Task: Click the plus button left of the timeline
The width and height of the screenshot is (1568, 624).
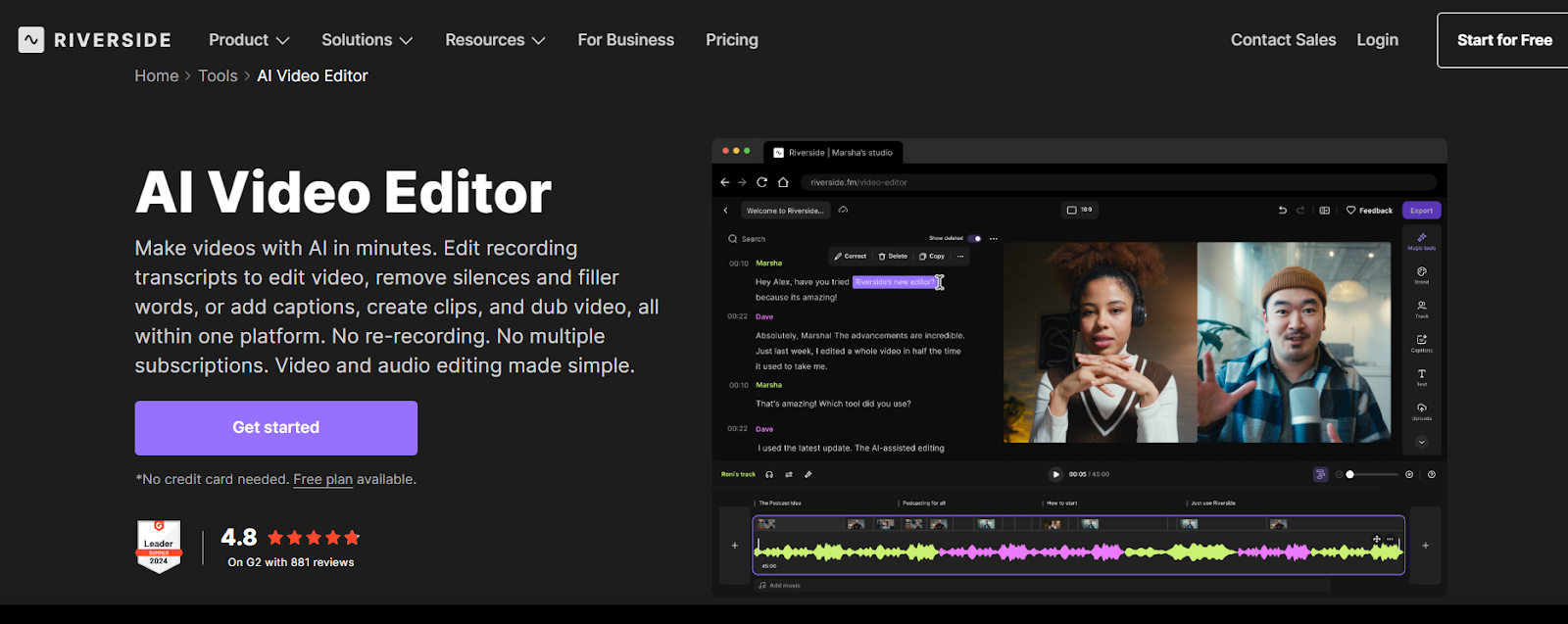Action: [x=734, y=545]
